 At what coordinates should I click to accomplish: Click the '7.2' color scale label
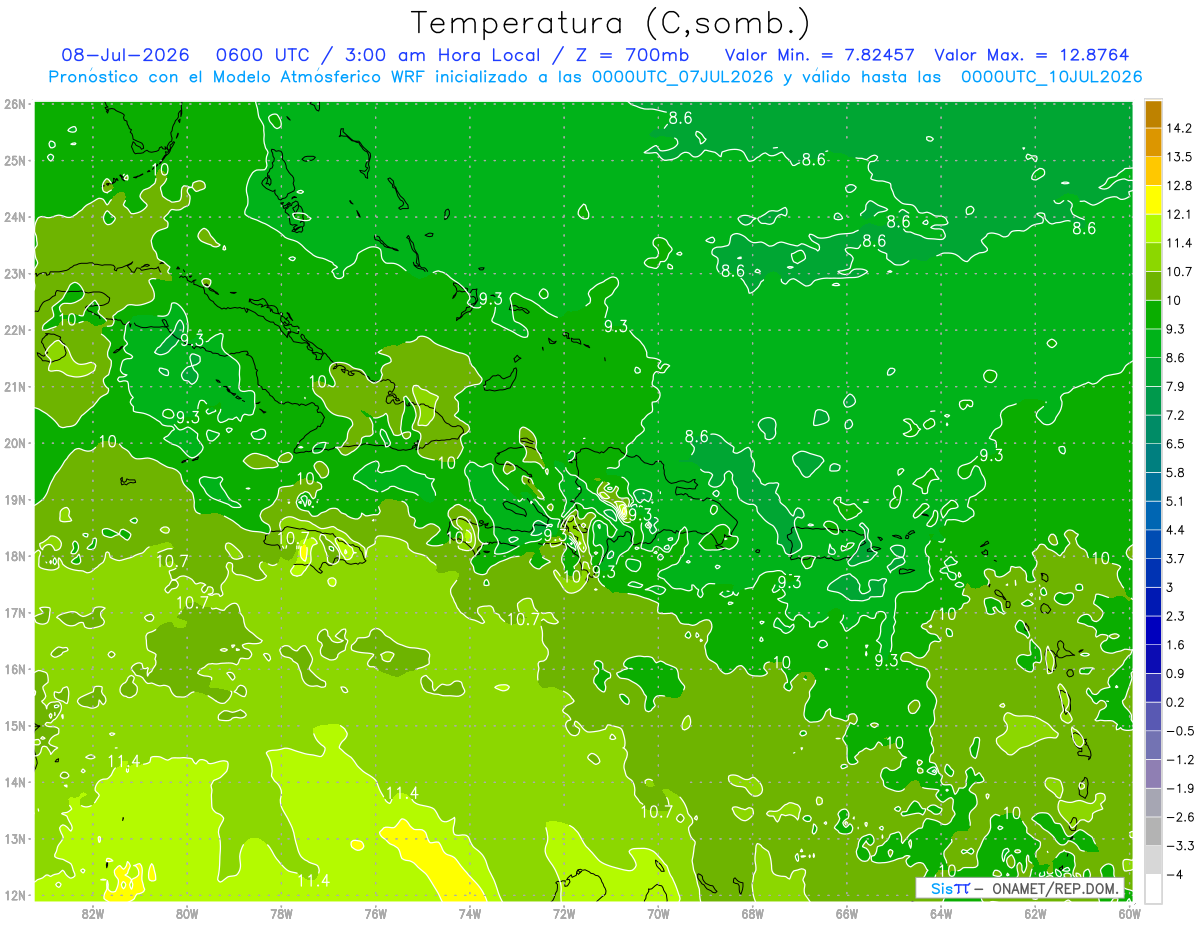pyautogui.click(x=1175, y=414)
